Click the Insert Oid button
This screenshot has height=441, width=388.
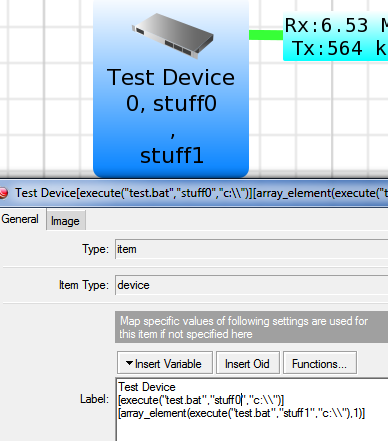coord(247,363)
